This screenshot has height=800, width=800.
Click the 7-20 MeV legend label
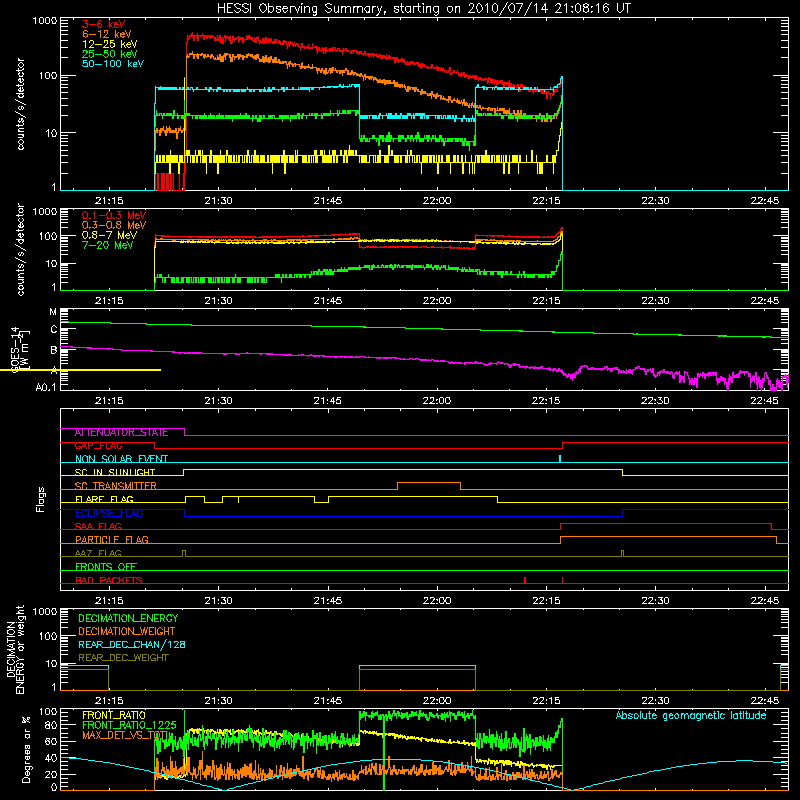(108, 245)
